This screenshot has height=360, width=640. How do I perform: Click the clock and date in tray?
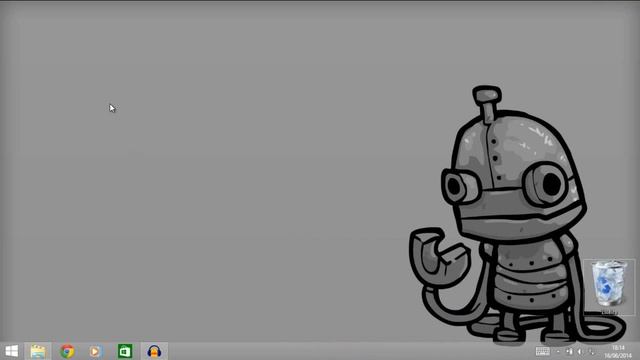point(618,351)
